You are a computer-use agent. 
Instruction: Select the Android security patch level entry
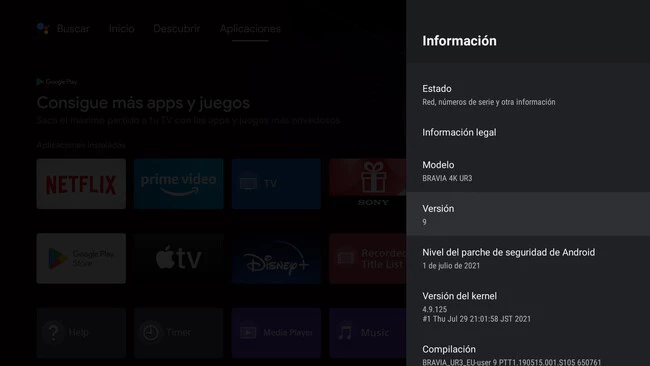pyautogui.click(x=528, y=258)
